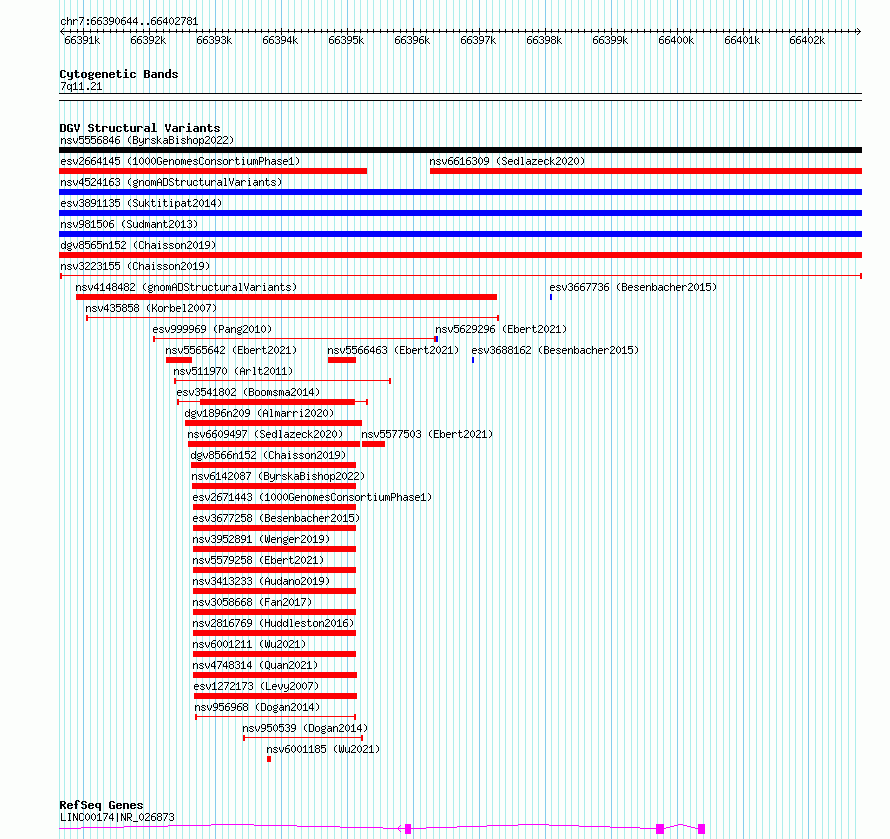The width and height of the screenshot is (890, 839).
Task: Click the 66395k ruler position
Action: click(x=346, y=40)
